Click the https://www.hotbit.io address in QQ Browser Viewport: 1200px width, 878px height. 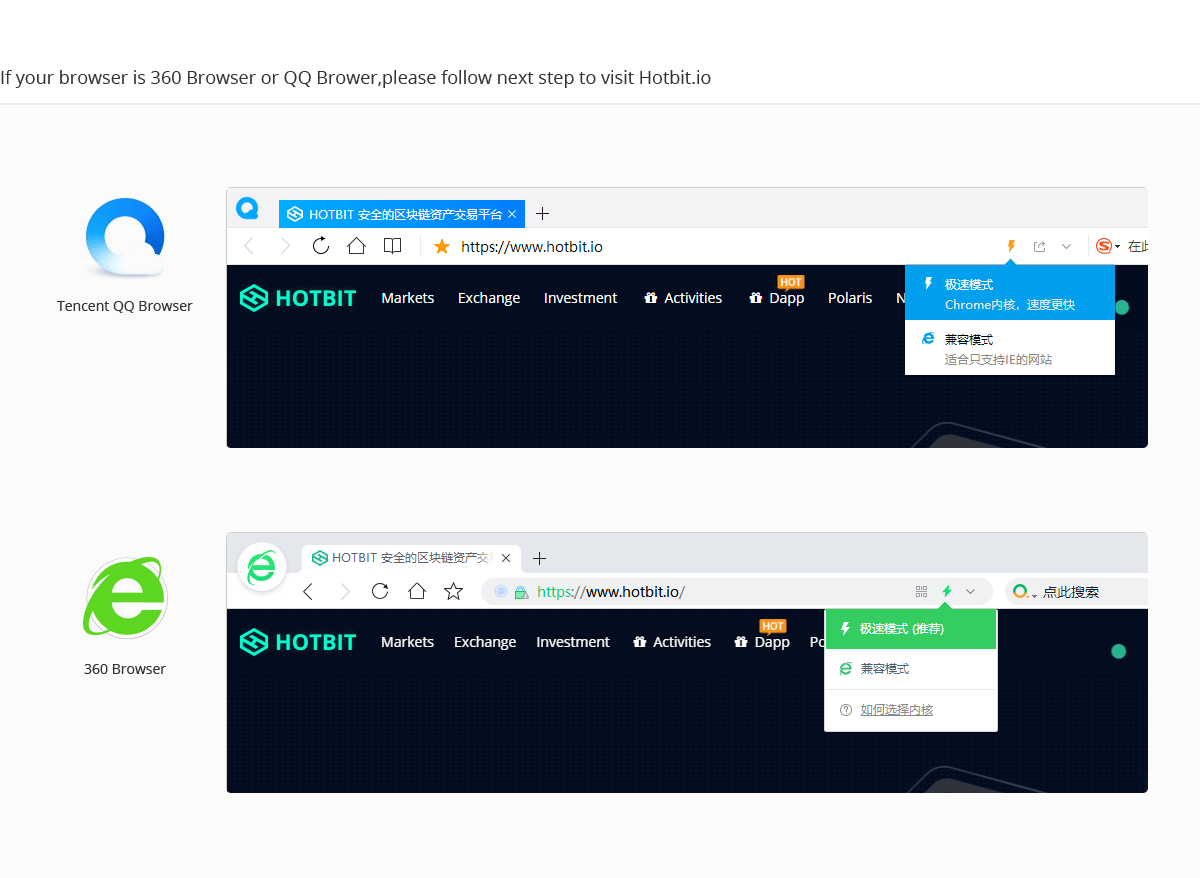coord(532,247)
